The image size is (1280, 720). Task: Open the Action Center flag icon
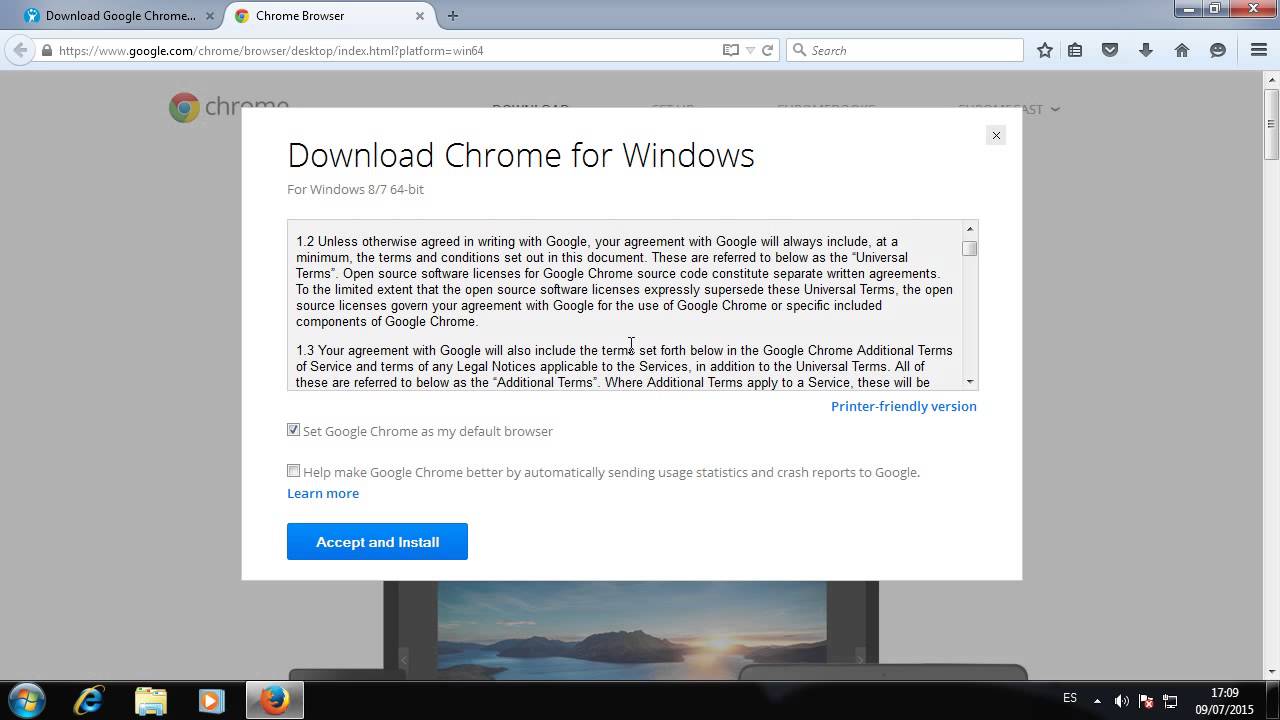(1146, 701)
